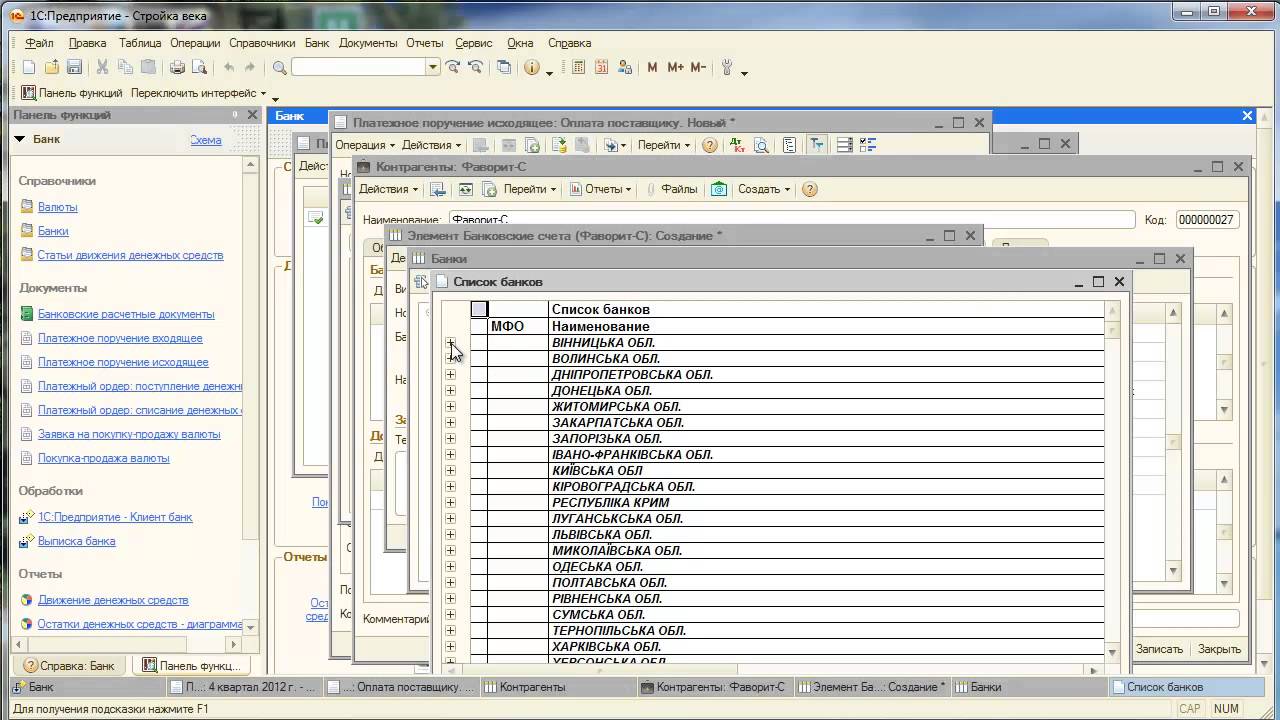
Task: Click help icon in Контрагенты toolbar
Action: (810, 189)
